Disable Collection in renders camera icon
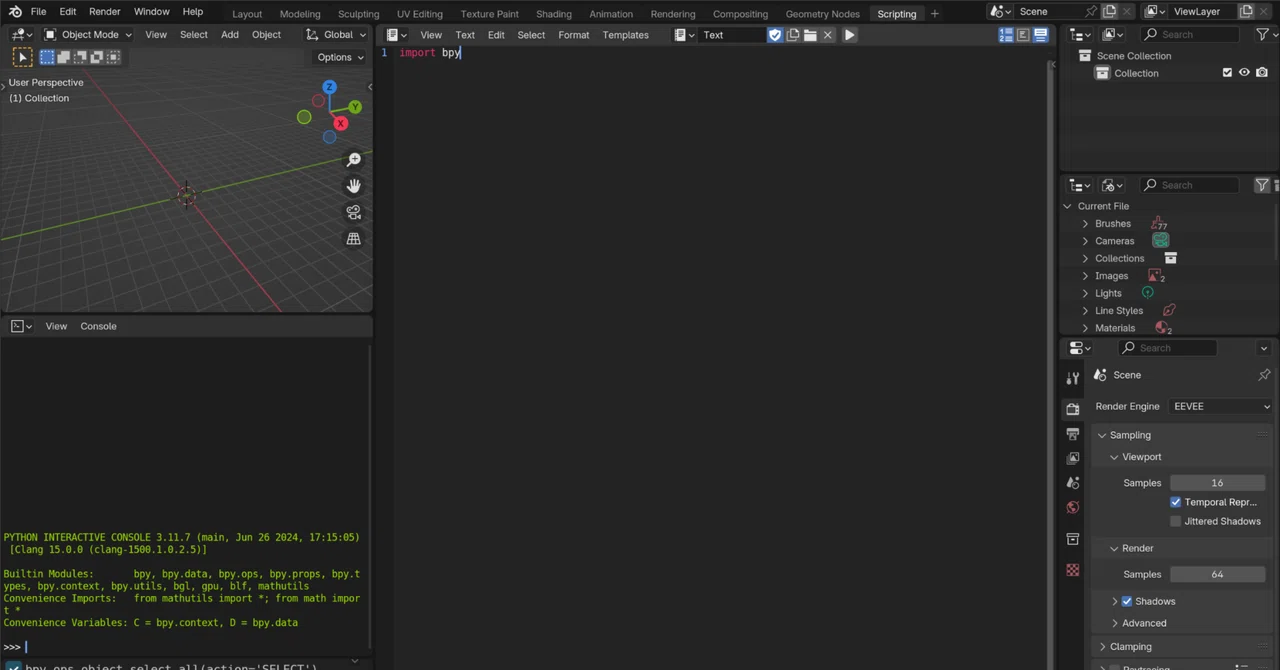Screen dimensions: 1280x670 [x=1262, y=73]
